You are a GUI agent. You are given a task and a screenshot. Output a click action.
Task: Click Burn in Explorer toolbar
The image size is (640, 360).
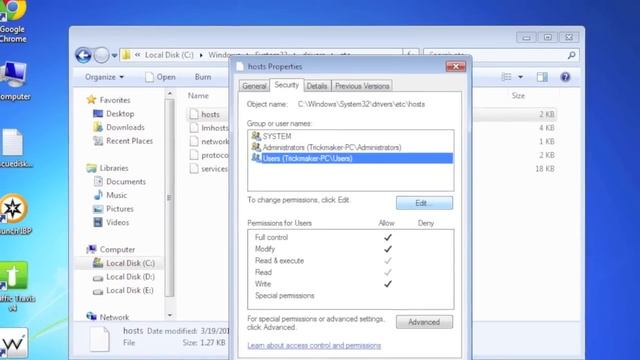pyautogui.click(x=203, y=77)
